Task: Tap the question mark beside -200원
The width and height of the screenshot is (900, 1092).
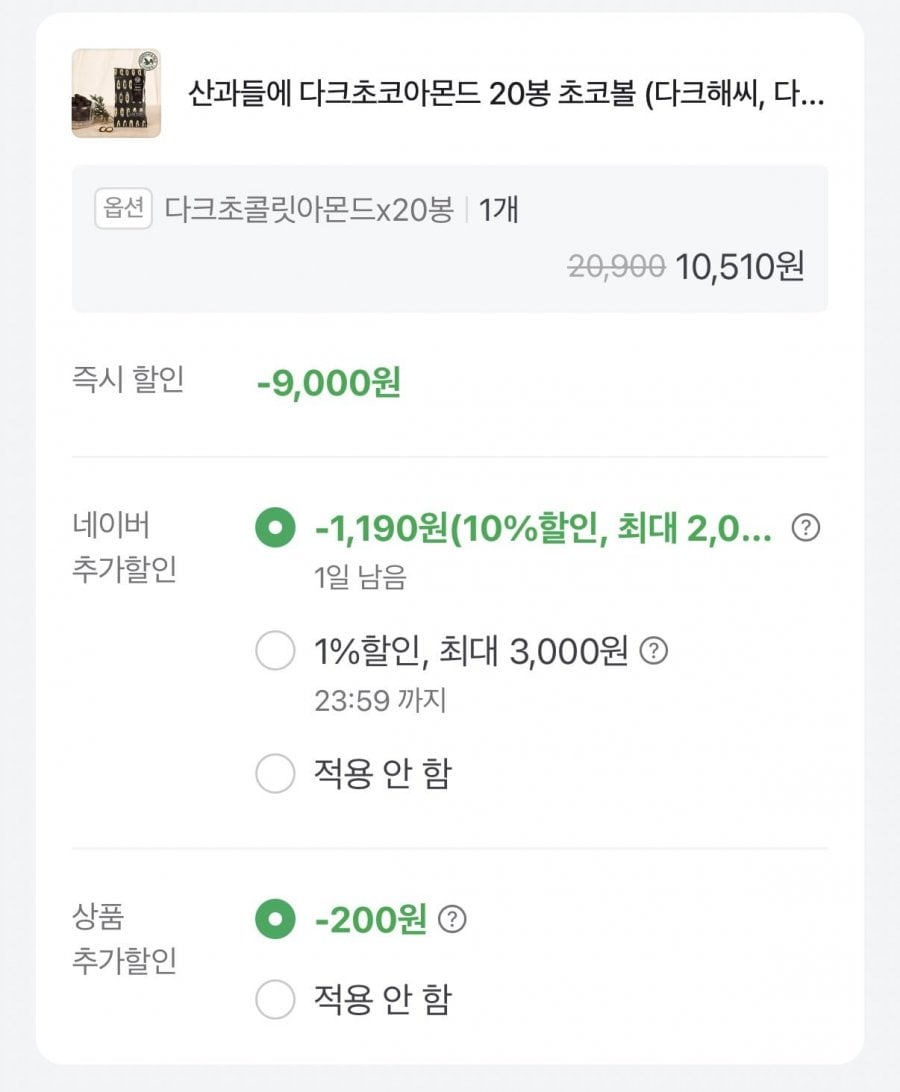Action: [453, 919]
